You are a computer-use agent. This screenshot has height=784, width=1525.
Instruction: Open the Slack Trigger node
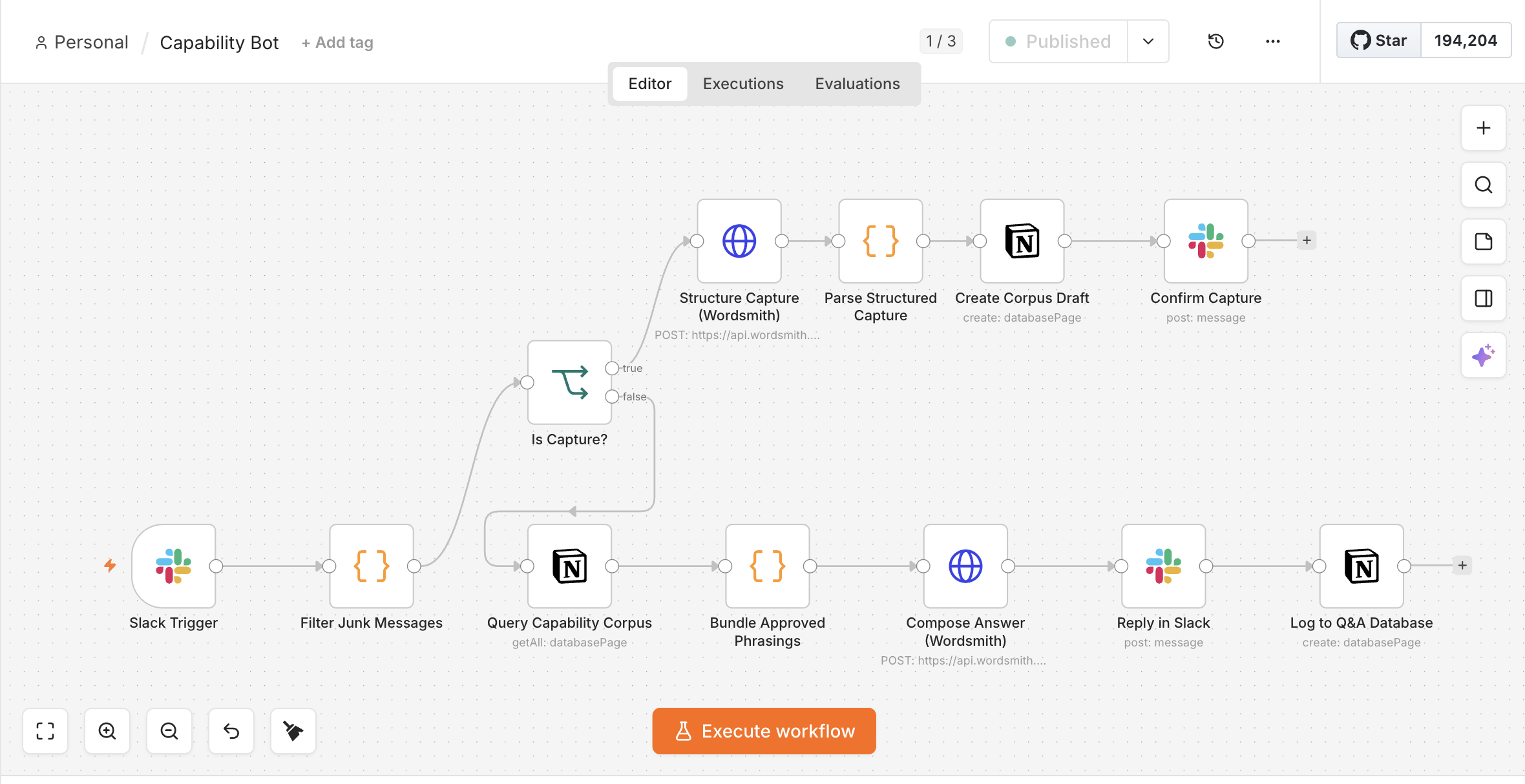(173, 566)
